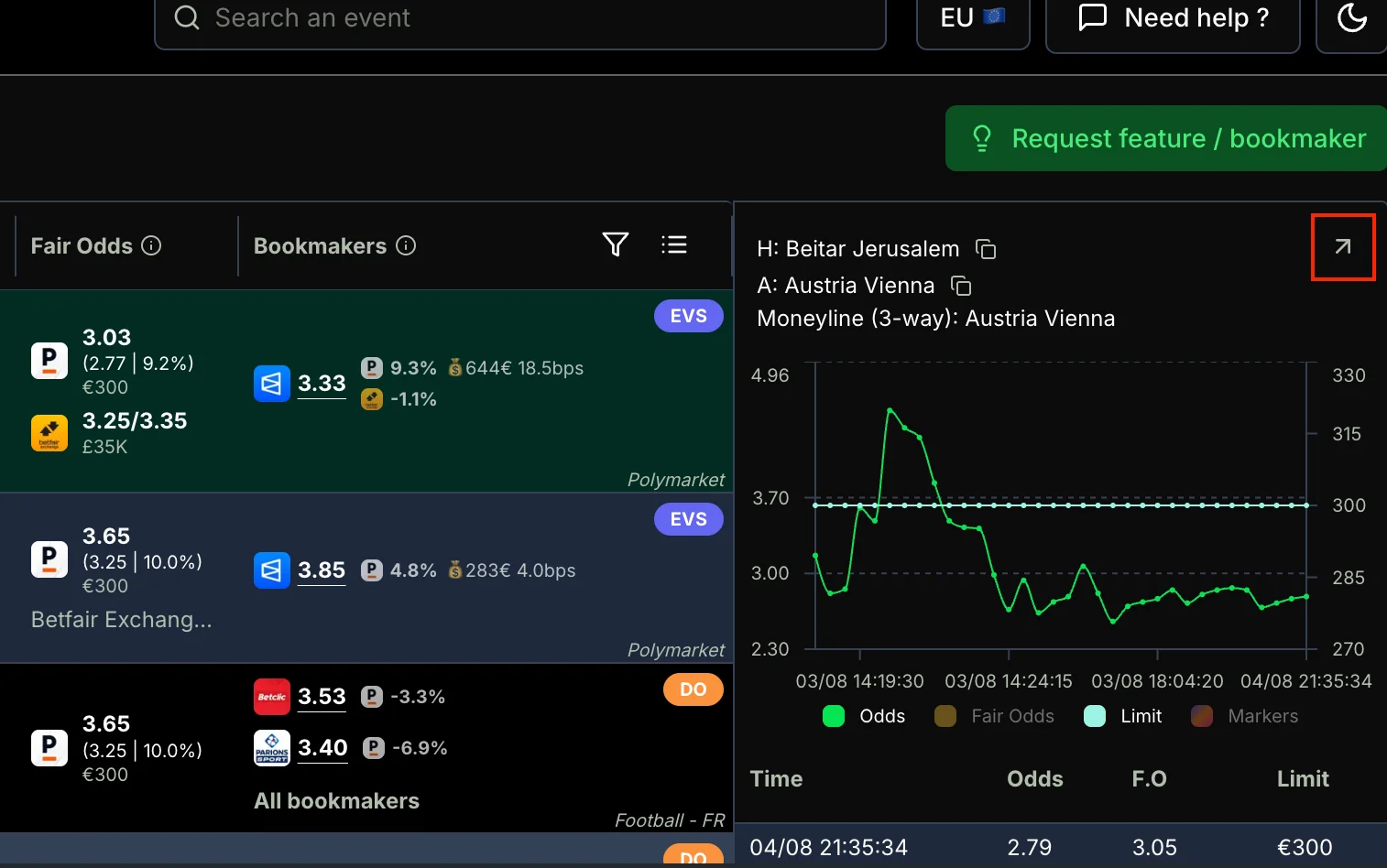This screenshot has width=1387, height=868.
Task: Open odds 3.85 link
Action: coord(322,570)
